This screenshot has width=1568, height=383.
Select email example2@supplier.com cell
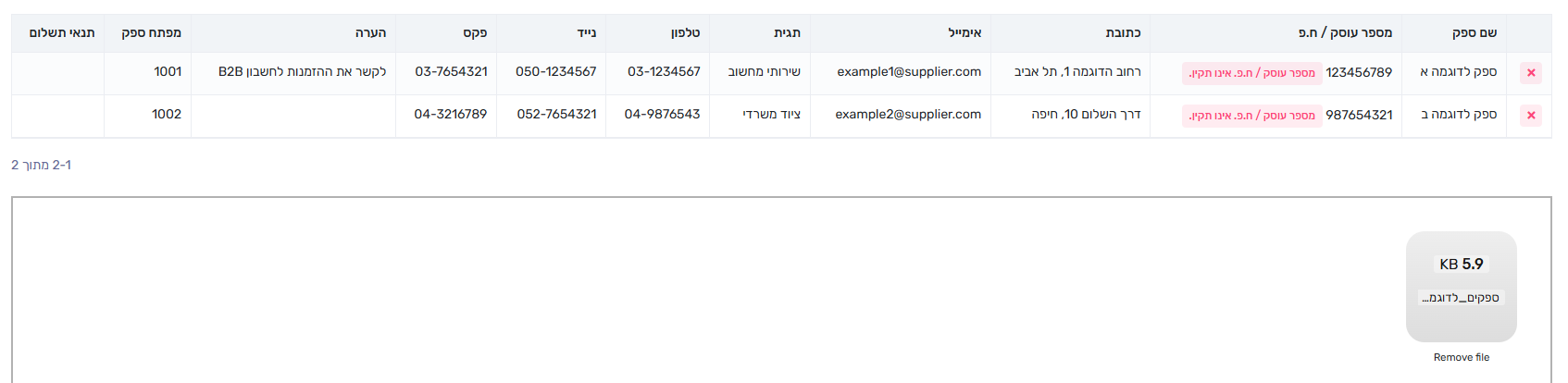pyautogui.click(x=901, y=116)
